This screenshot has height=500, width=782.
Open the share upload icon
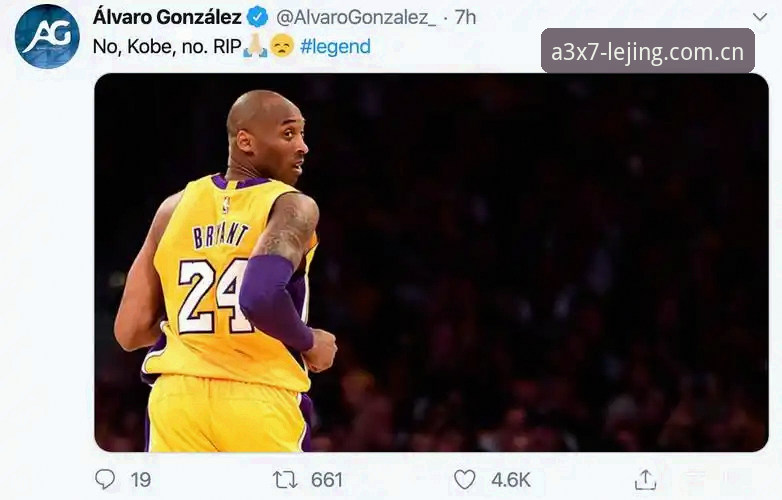tap(645, 480)
